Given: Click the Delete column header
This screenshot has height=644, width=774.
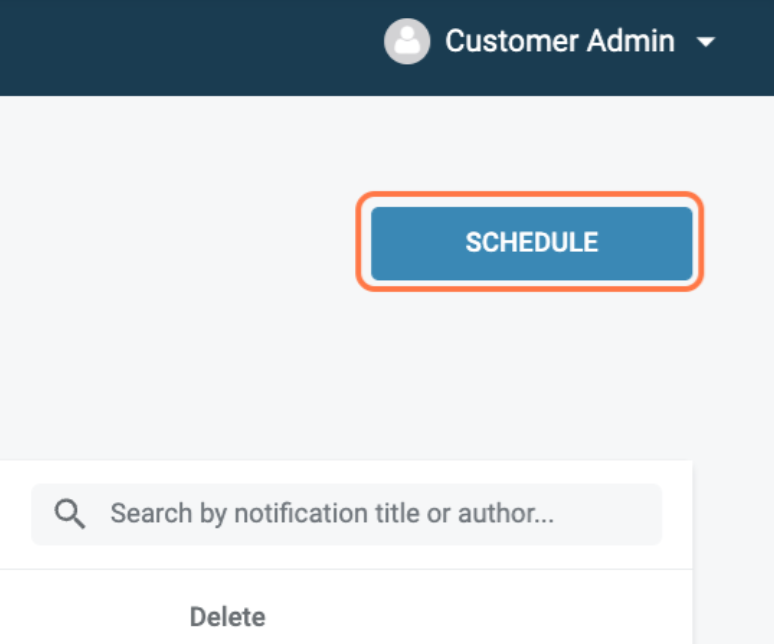Looking at the screenshot, I should pos(228,616).
